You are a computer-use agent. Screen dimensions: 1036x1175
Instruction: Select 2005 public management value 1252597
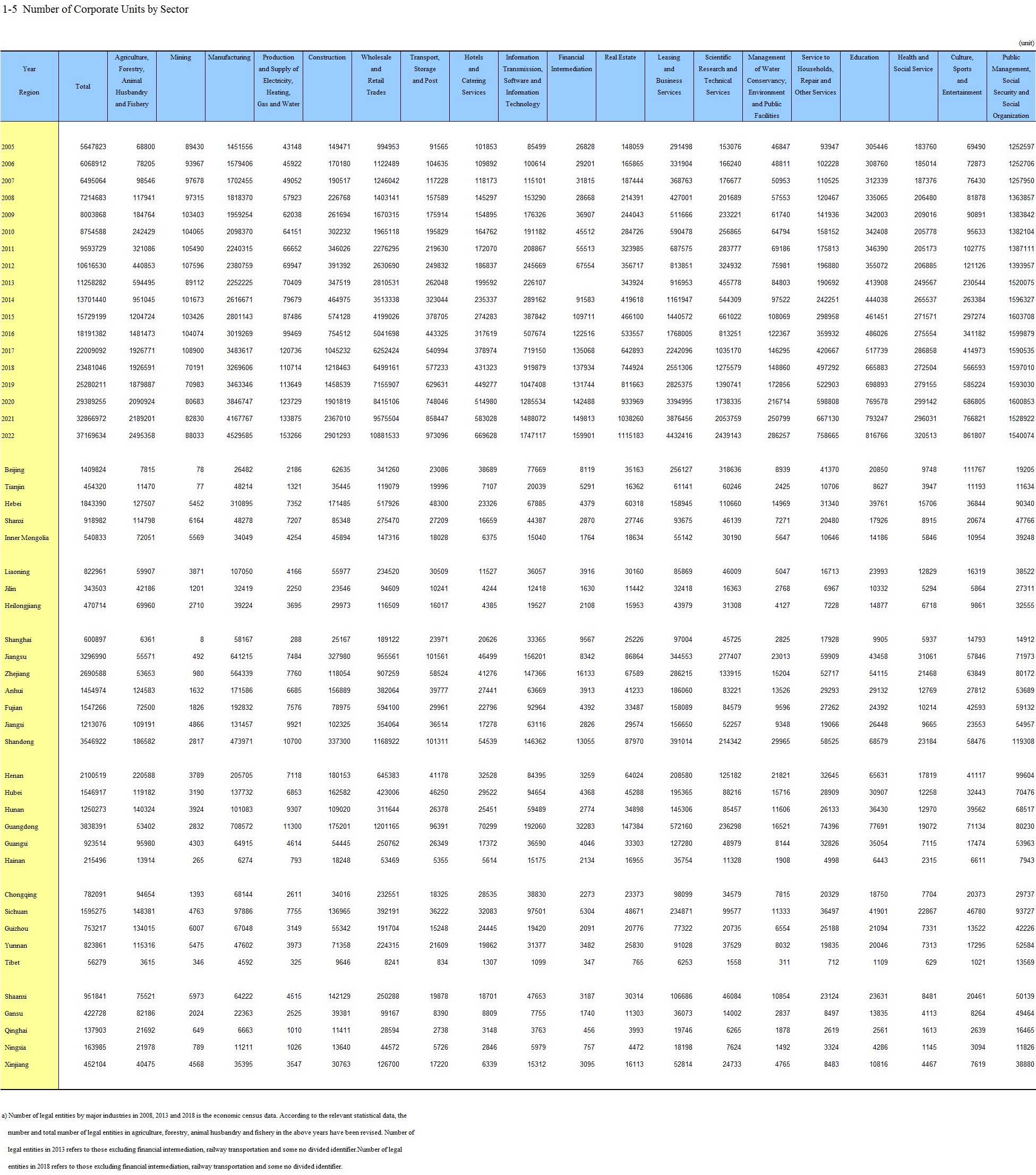(x=1021, y=147)
